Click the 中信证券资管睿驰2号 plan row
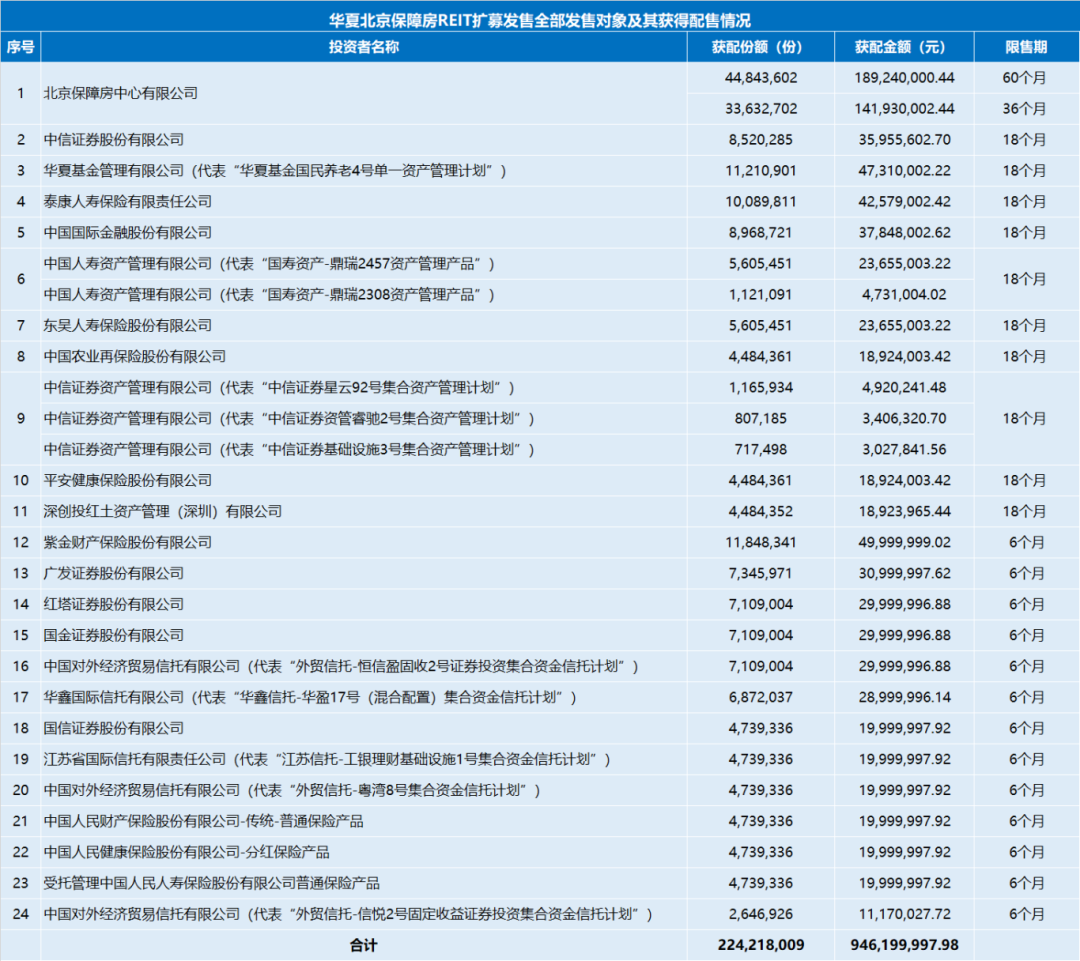 tap(289, 419)
